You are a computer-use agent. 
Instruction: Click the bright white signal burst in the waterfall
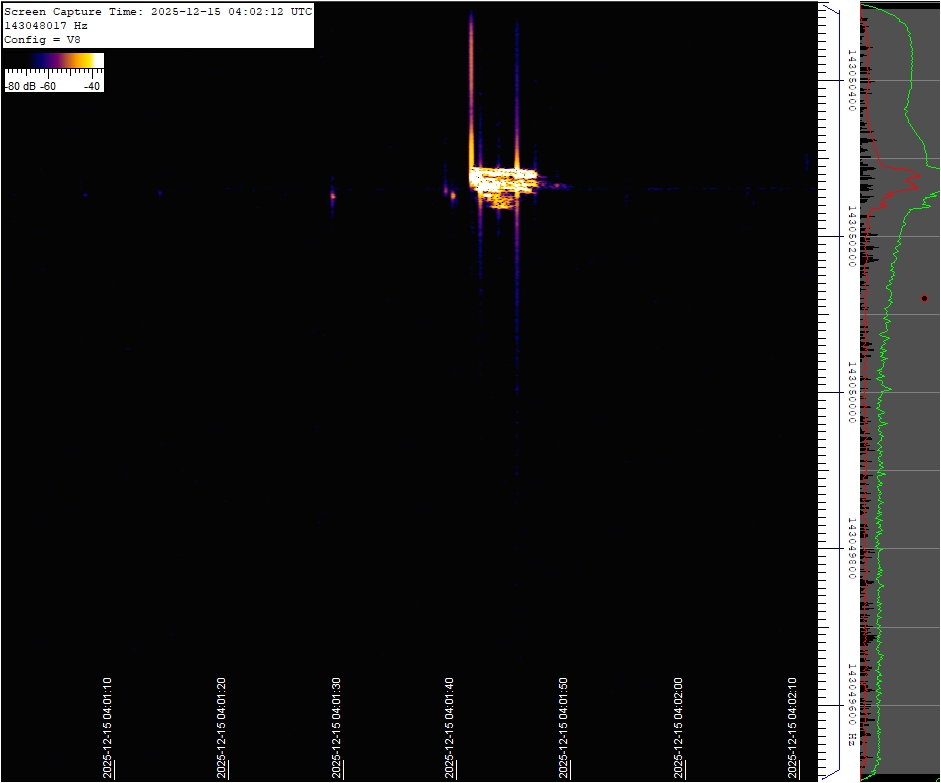(503, 182)
